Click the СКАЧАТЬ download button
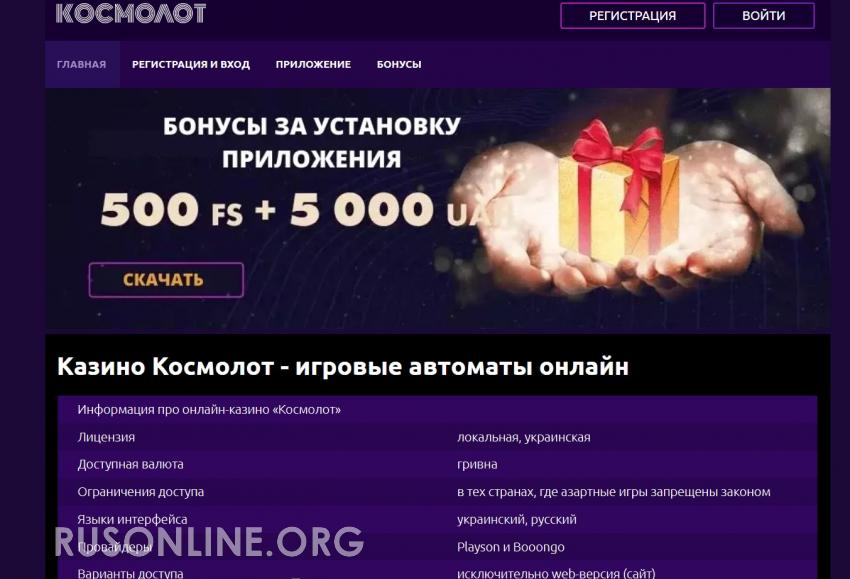Image resolution: width=850 pixels, height=579 pixels. (166, 280)
